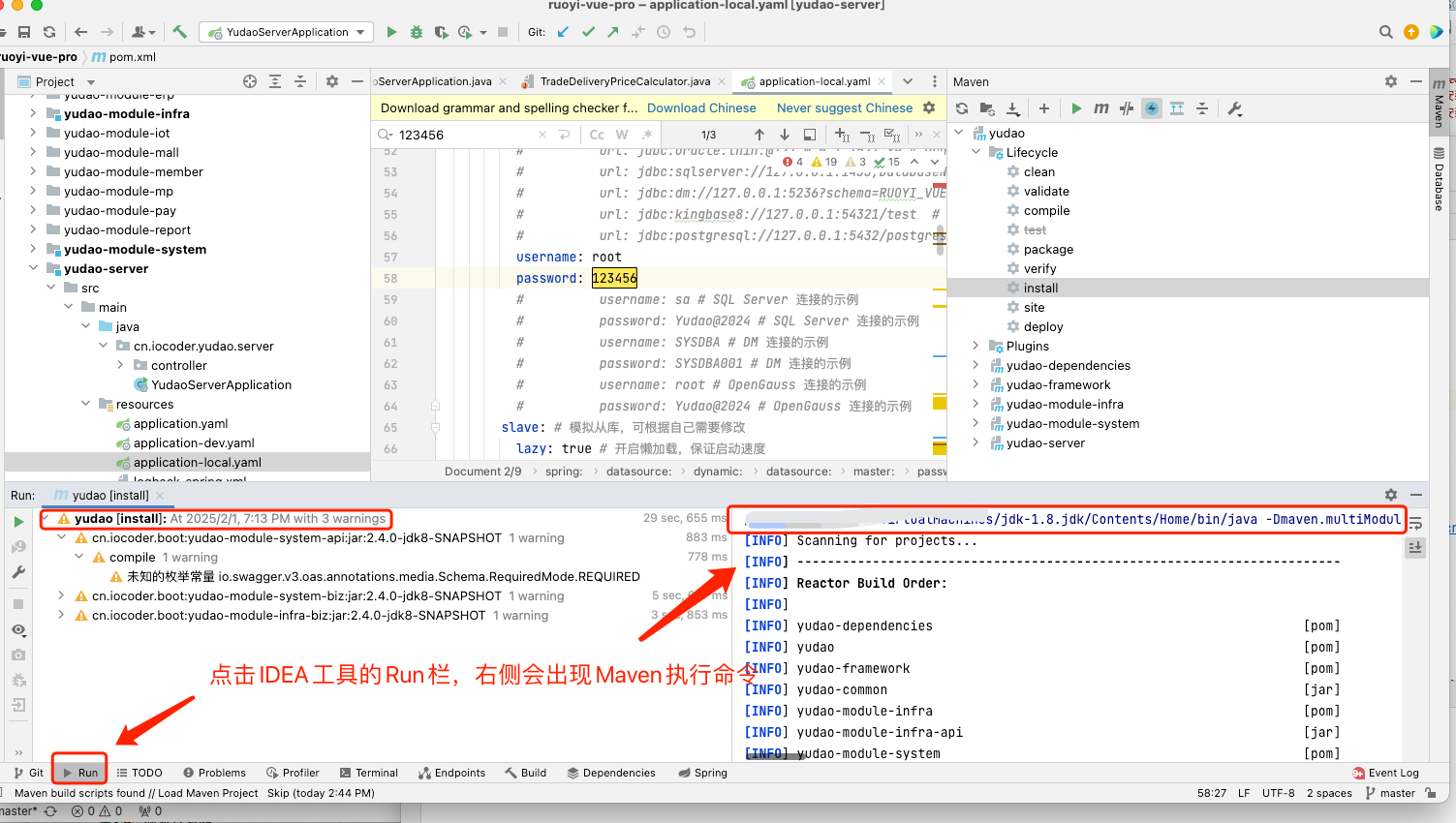Image resolution: width=1456 pixels, height=823 pixels.
Task: Toggle scroll-to-end icon in Run console
Action: tap(1415, 548)
